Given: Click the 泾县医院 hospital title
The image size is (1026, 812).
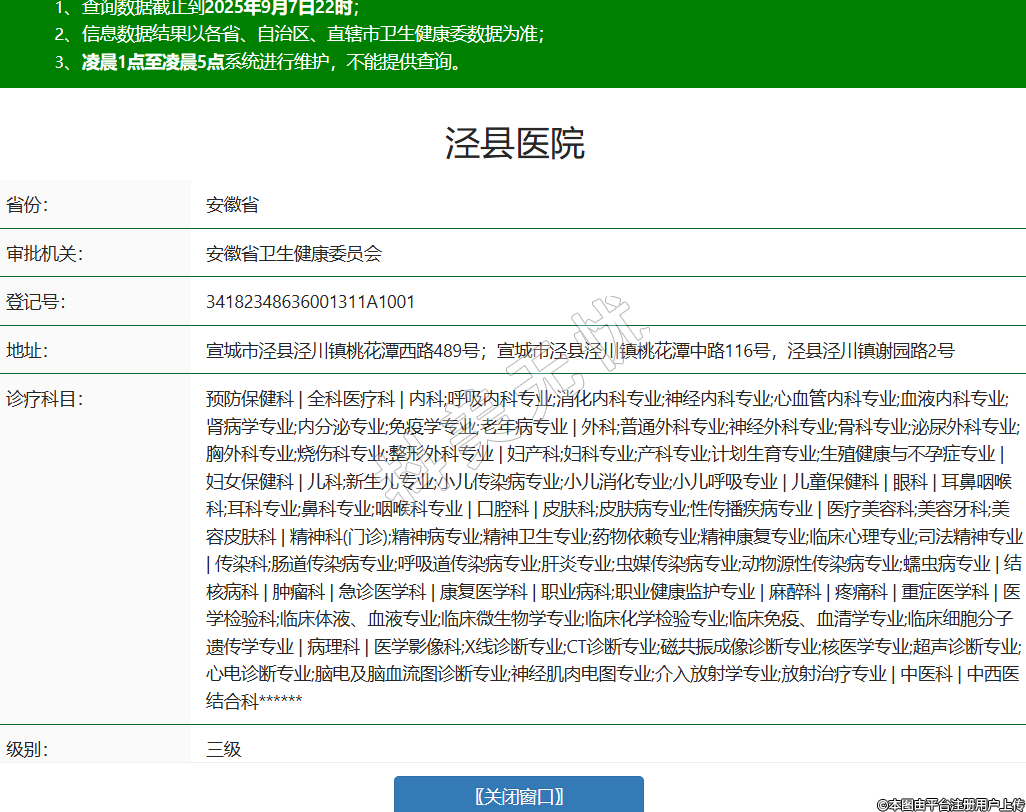Looking at the screenshot, I should click(514, 145).
